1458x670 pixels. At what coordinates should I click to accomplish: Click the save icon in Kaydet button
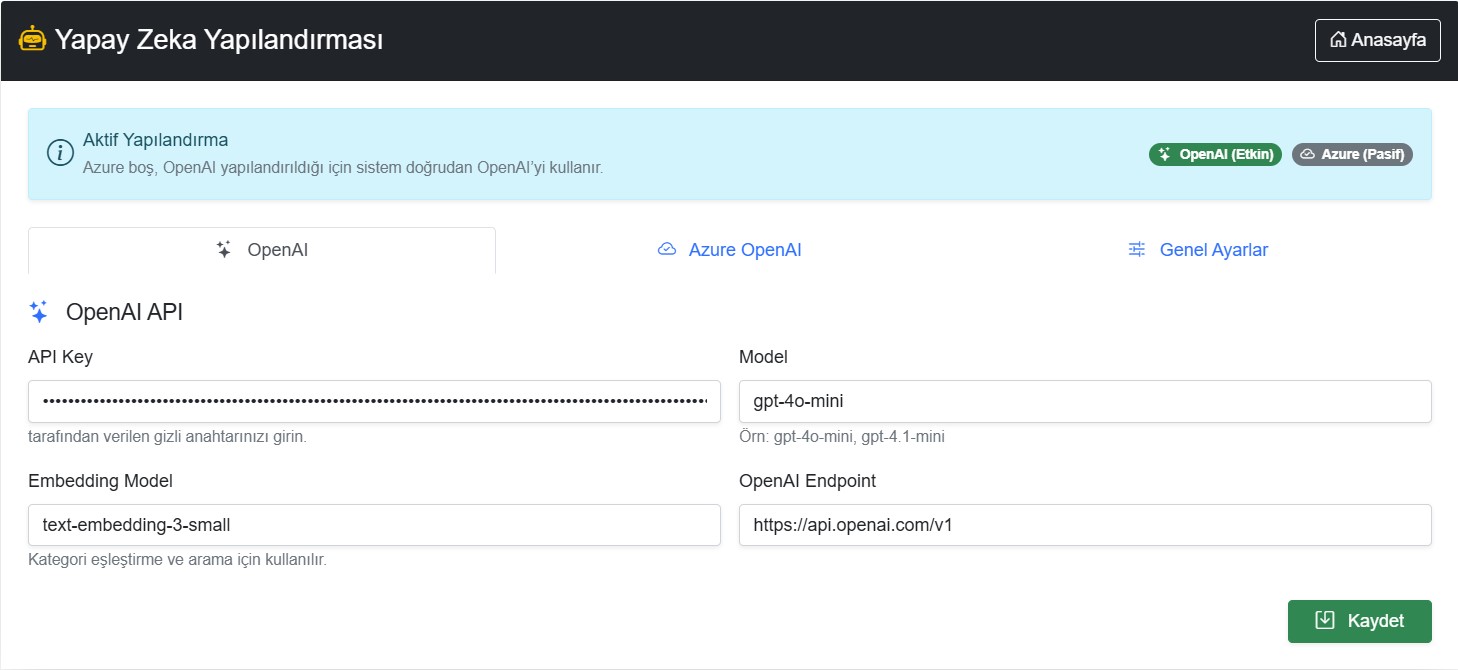click(1325, 621)
